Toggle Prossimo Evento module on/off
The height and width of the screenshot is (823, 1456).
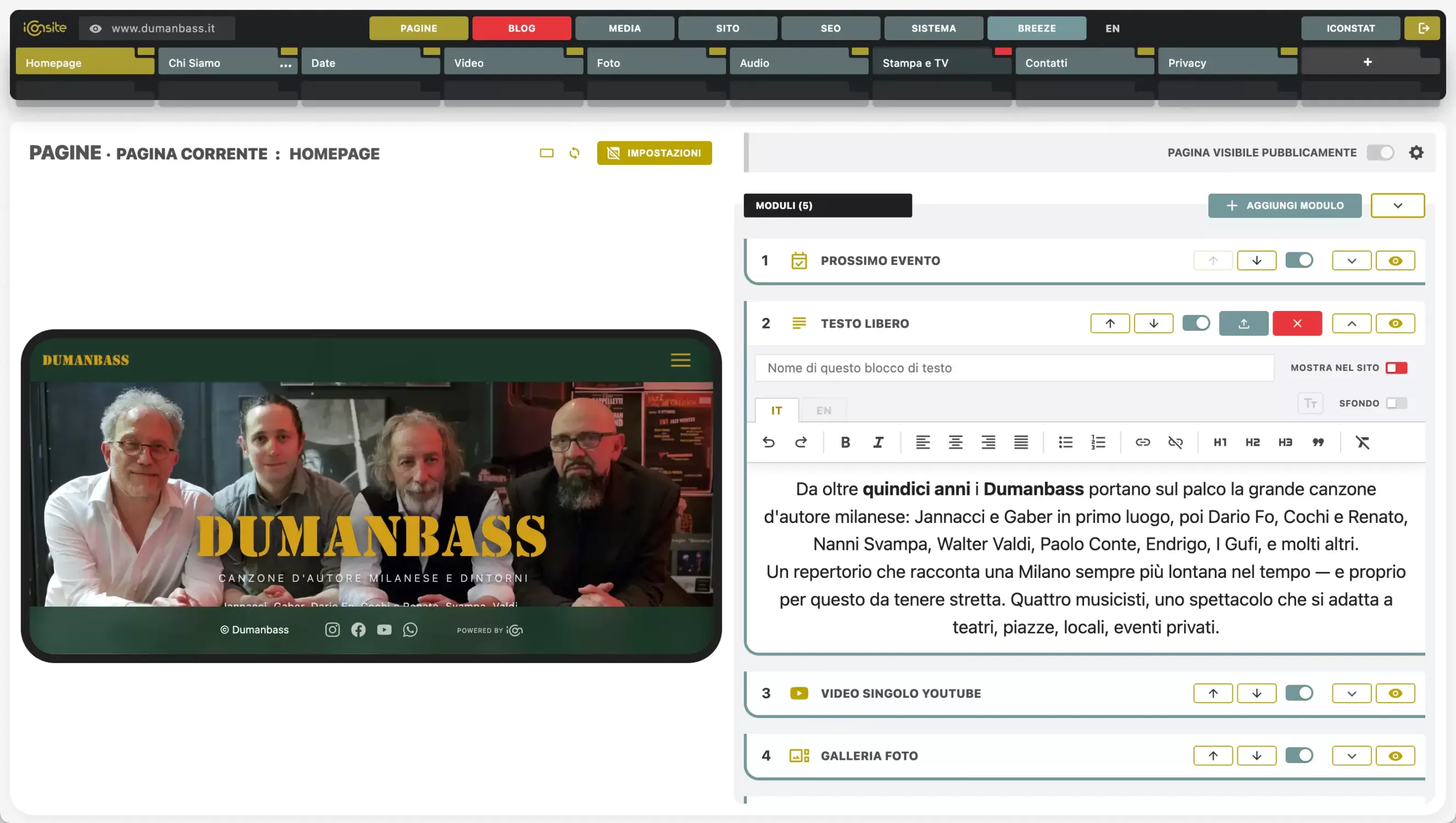(1299, 260)
